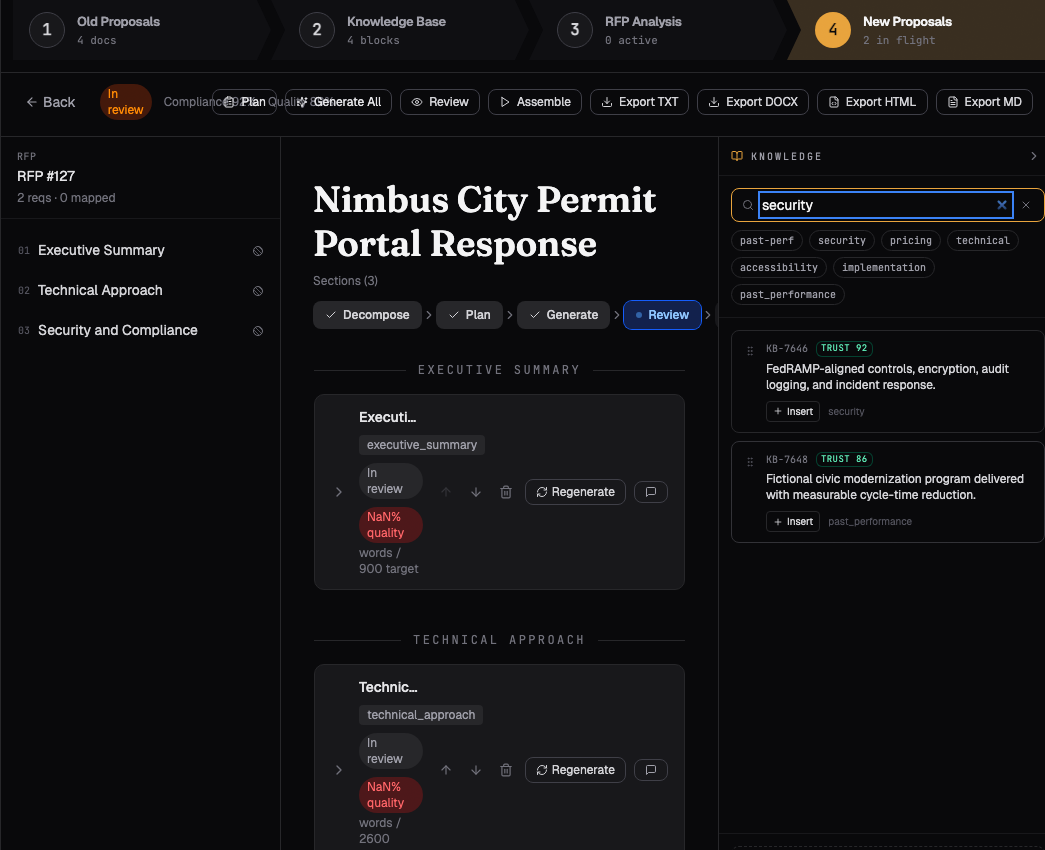
Task: Click Generate All button
Action: point(339,102)
